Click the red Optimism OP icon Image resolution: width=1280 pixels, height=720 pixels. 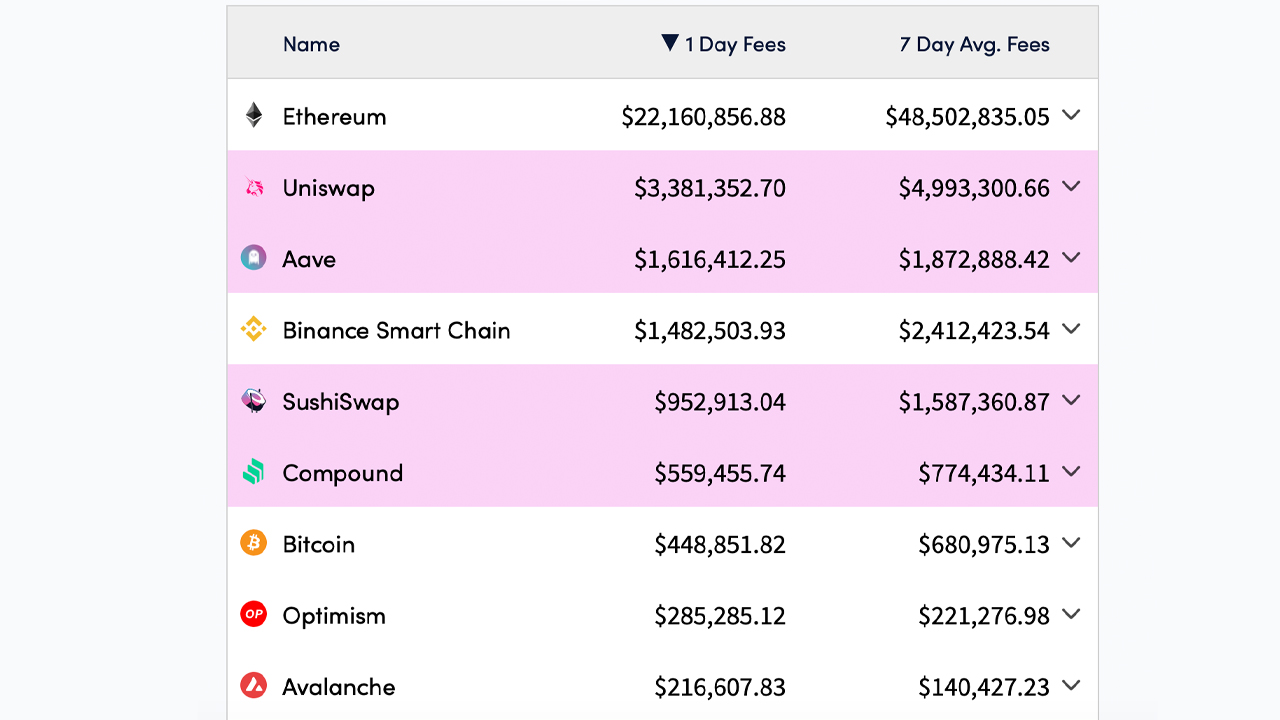coord(254,614)
